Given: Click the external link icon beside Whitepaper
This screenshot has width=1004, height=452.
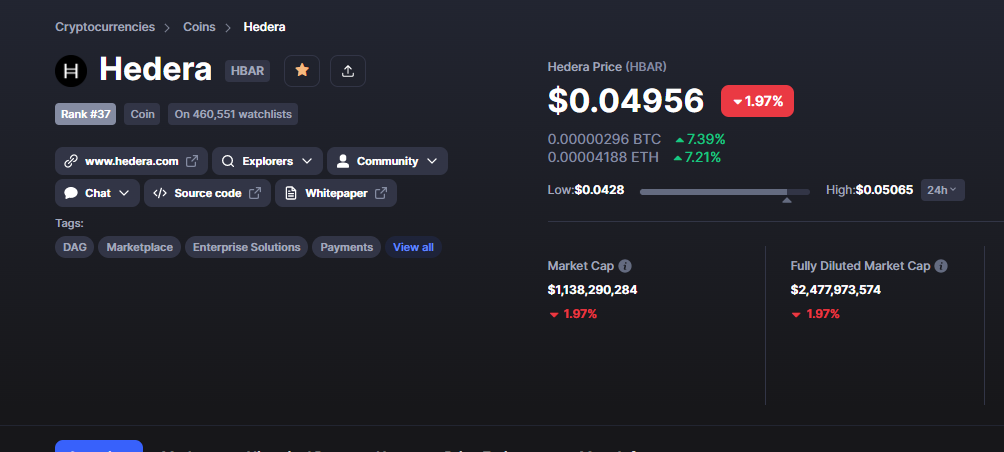Looking at the screenshot, I should pos(381,193).
